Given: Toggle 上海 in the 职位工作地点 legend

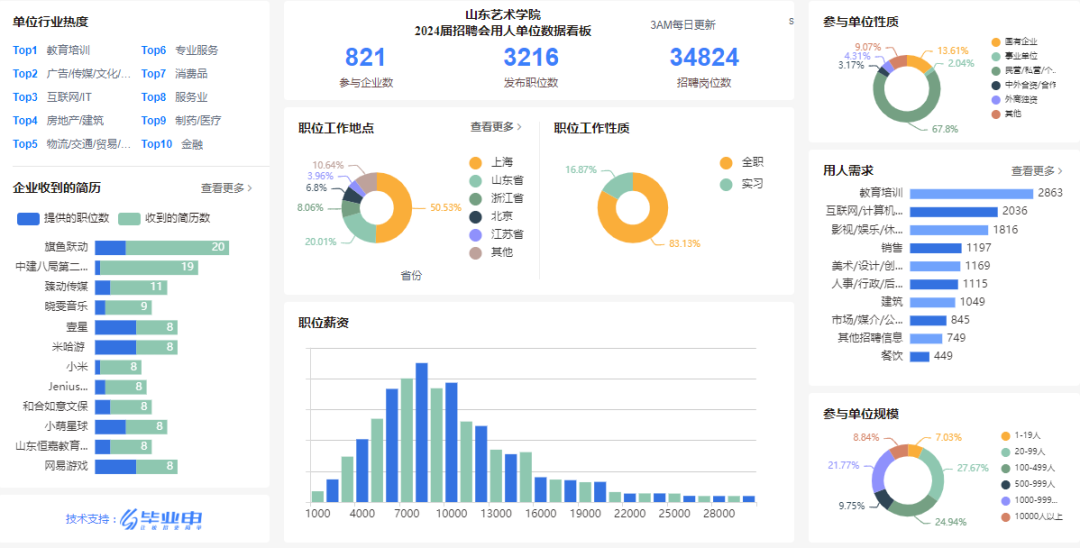Looking at the screenshot, I should pos(491,163).
